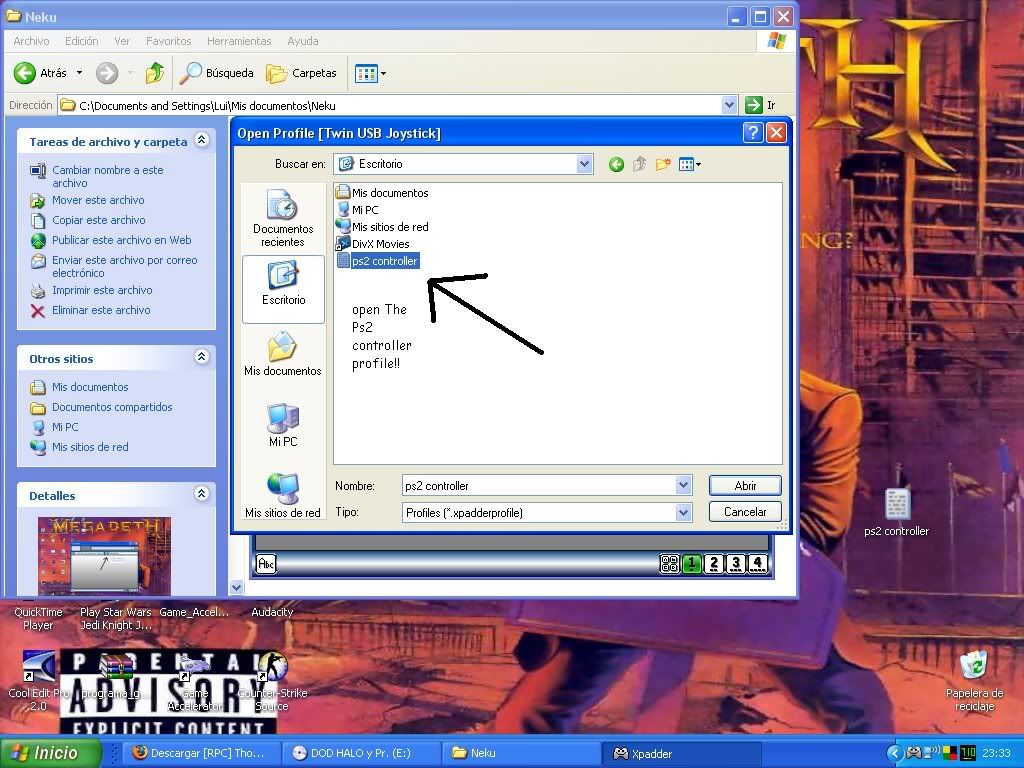Open the Edición menu in Neku window
The width and height of the screenshot is (1024, 768).
point(82,41)
